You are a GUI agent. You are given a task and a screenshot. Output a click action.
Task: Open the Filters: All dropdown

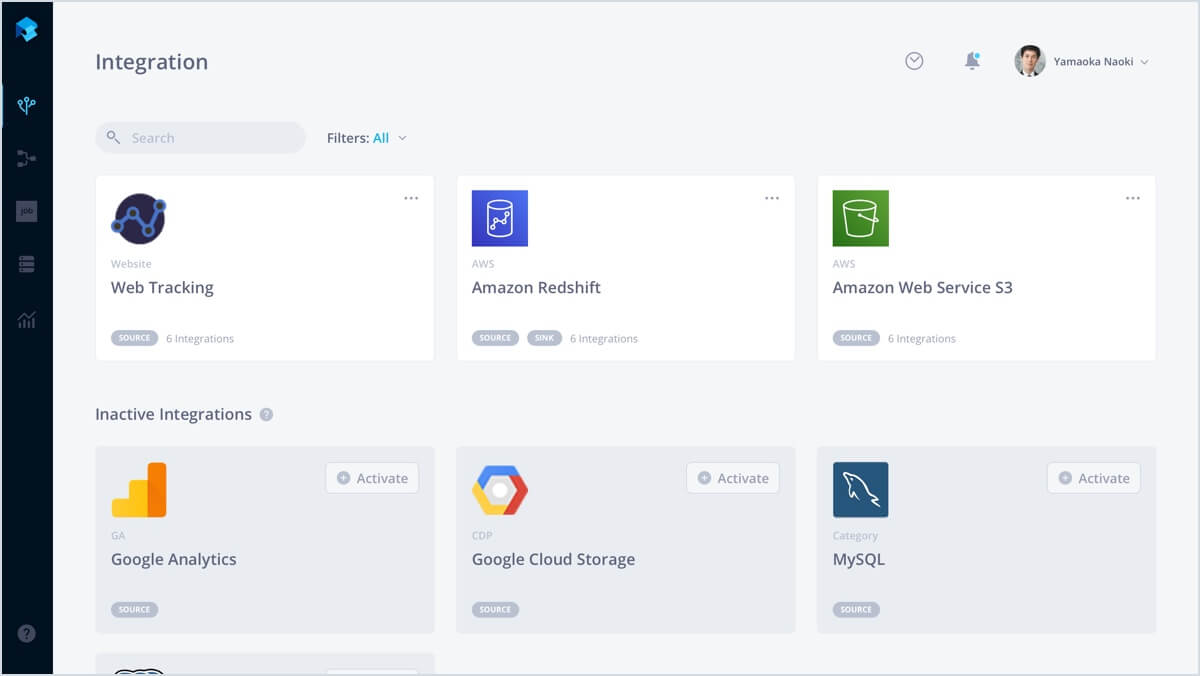[x=367, y=138]
